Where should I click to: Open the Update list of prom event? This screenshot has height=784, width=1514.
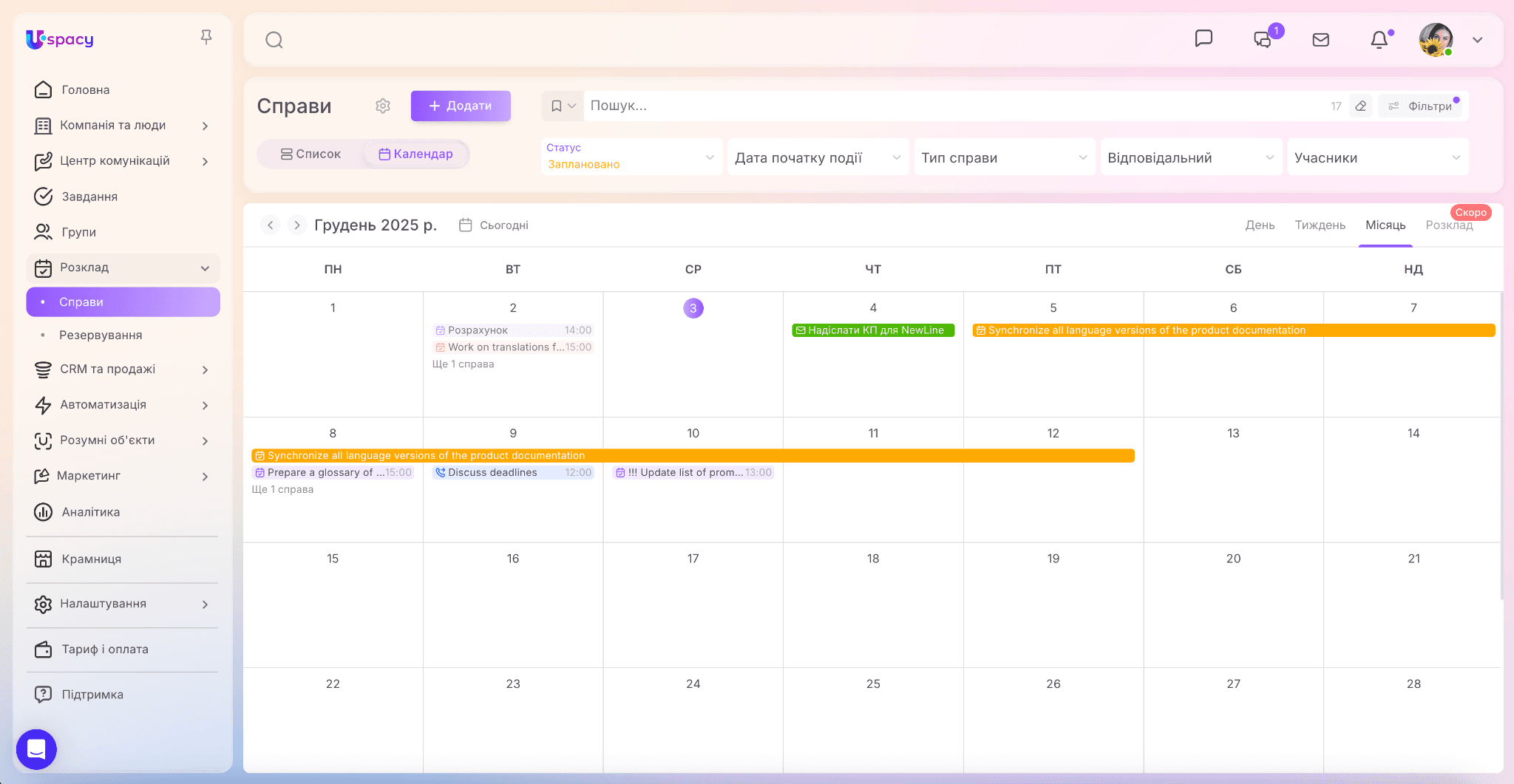[x=693, y=473]
